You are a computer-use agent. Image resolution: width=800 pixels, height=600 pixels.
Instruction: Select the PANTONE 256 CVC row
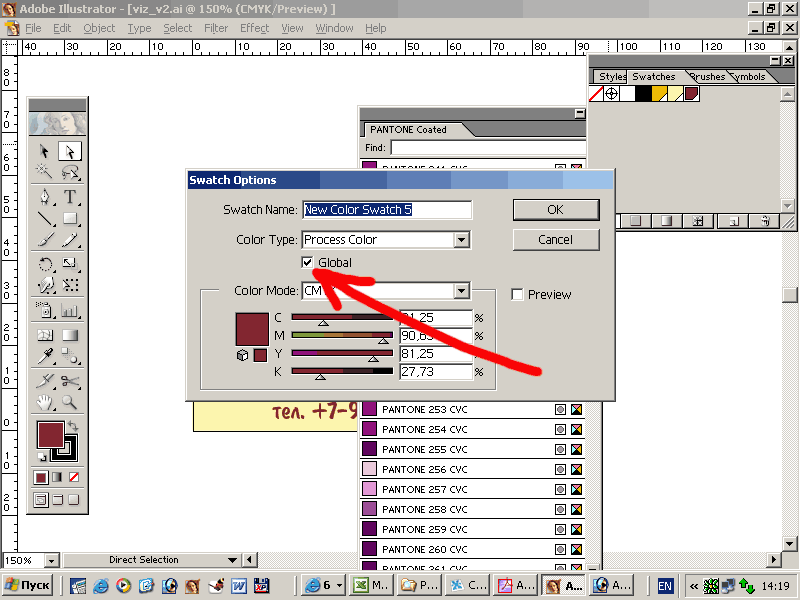pos(472,469)
